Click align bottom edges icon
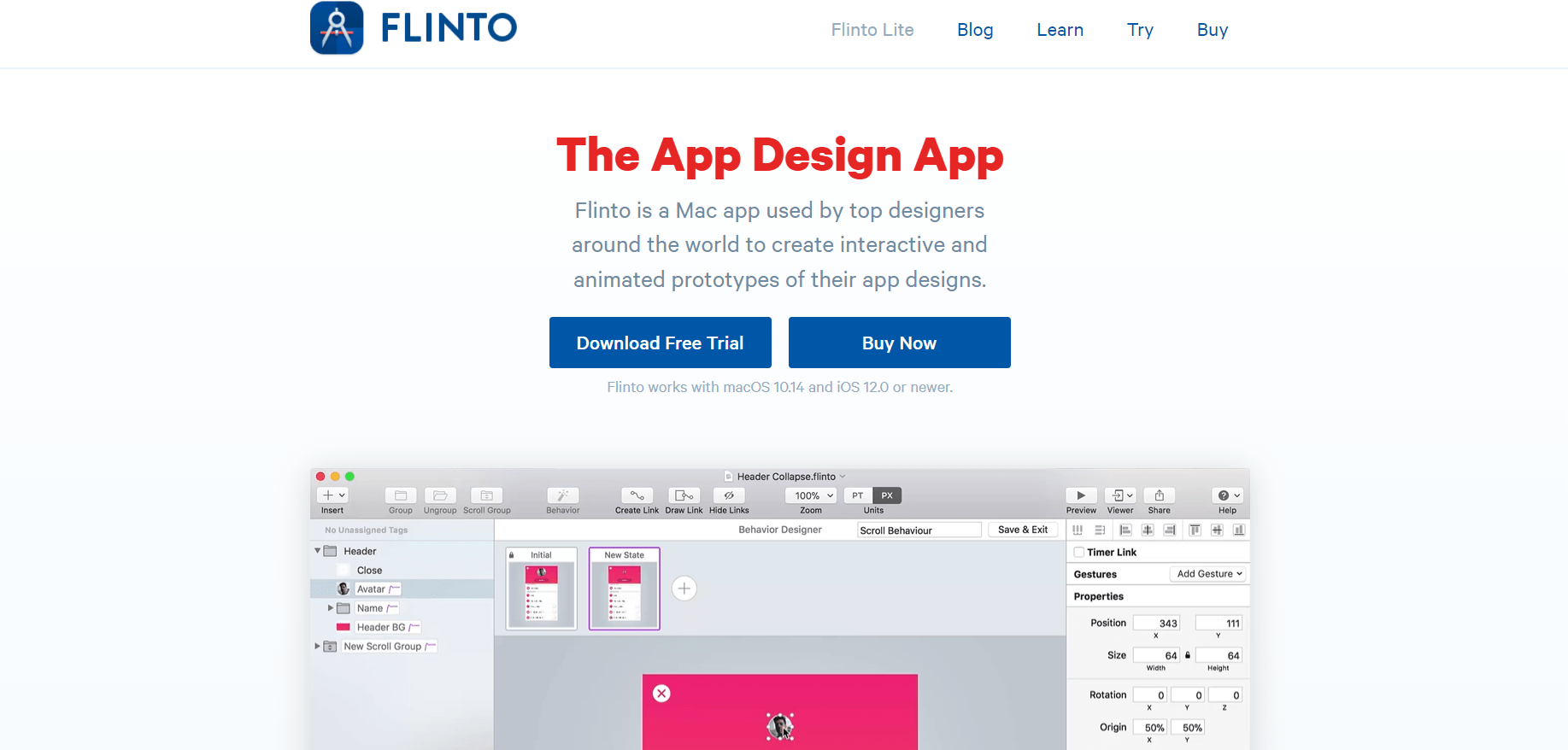1568x750 pixels. pyautogui.click(x=1239, y=530)
